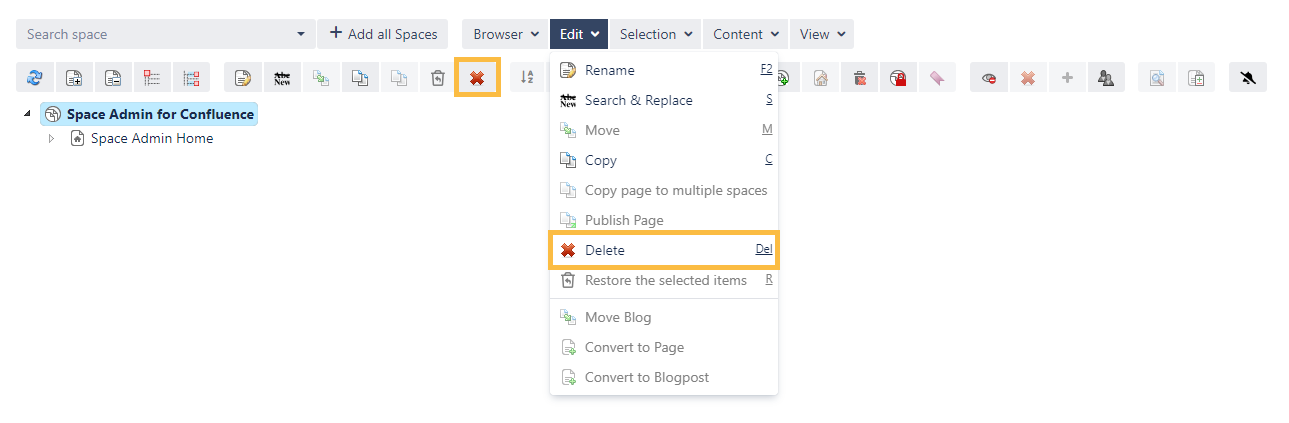
Task: Click the Add all Spaces button
Action: [x=384, y=34]
